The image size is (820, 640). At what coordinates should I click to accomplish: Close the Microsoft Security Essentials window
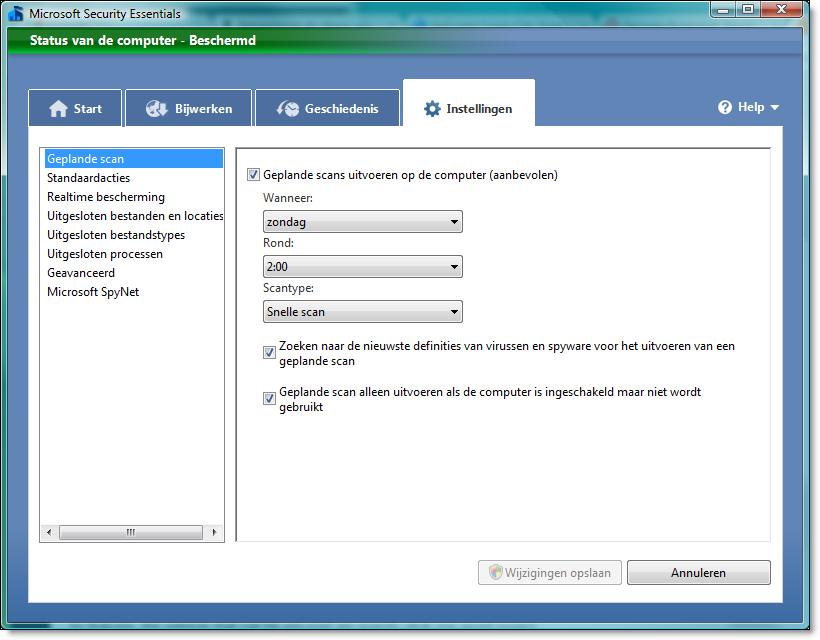pyautogui.click(x=781, y=9)
